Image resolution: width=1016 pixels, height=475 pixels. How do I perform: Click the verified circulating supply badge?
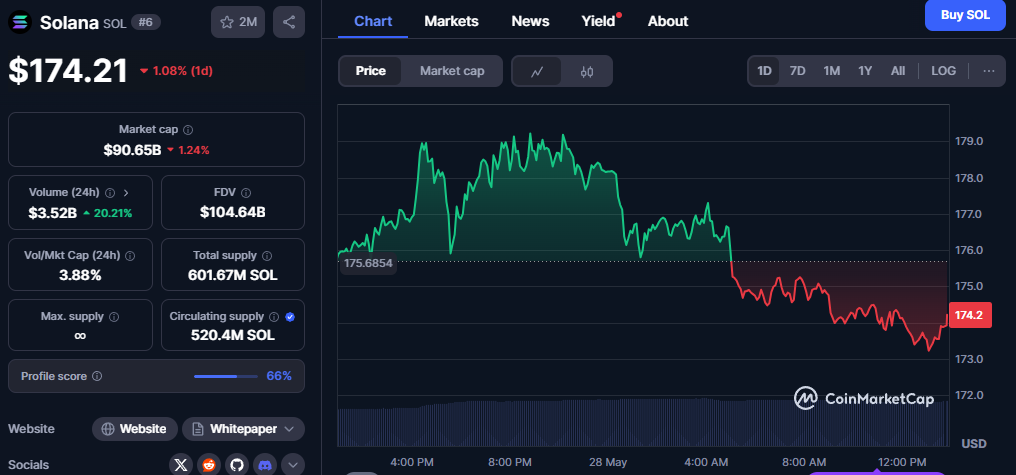(x=290, y=317)
